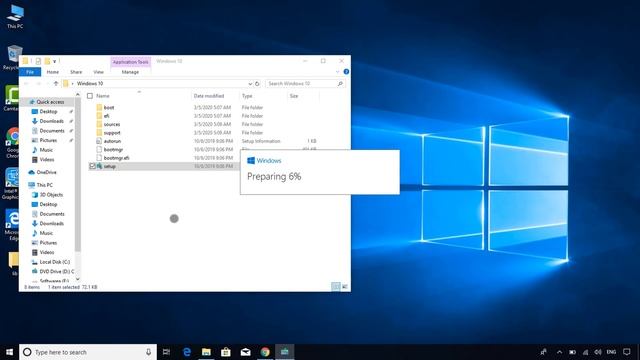Screen dimensions: 640x360
Task: Open Explorer help question mark
Action: tap(346, 72)
